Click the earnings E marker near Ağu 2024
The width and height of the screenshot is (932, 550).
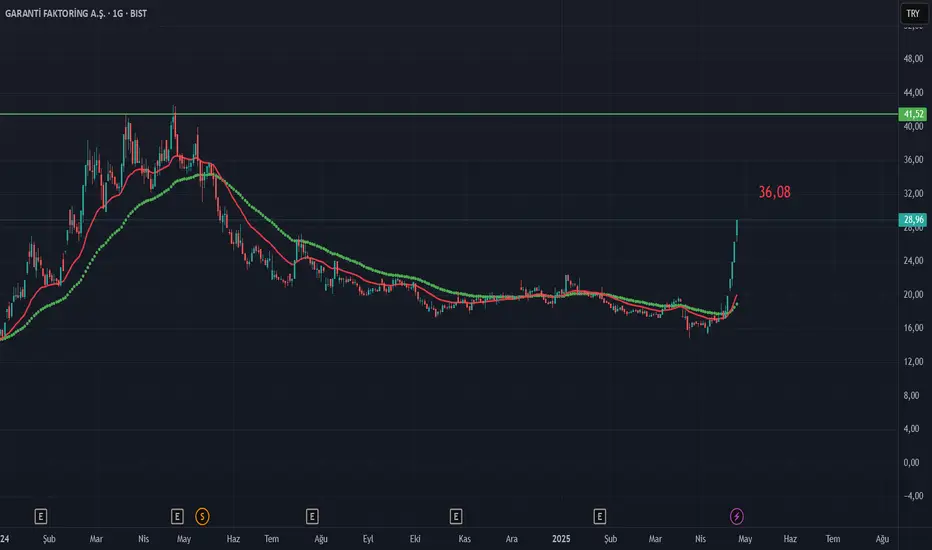[312, 516]
